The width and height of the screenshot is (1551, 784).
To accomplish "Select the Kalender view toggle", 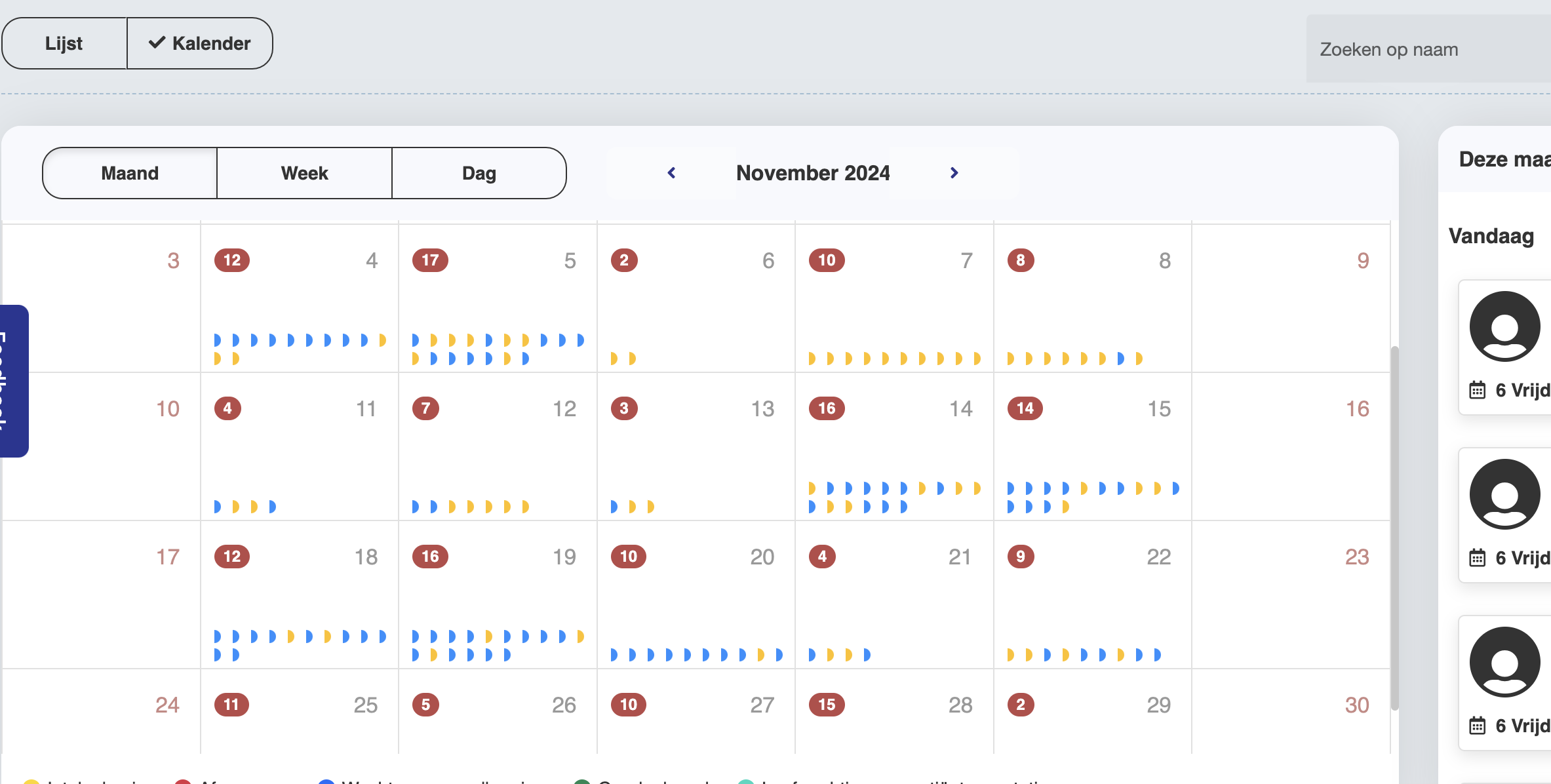I will coord(199,43).
